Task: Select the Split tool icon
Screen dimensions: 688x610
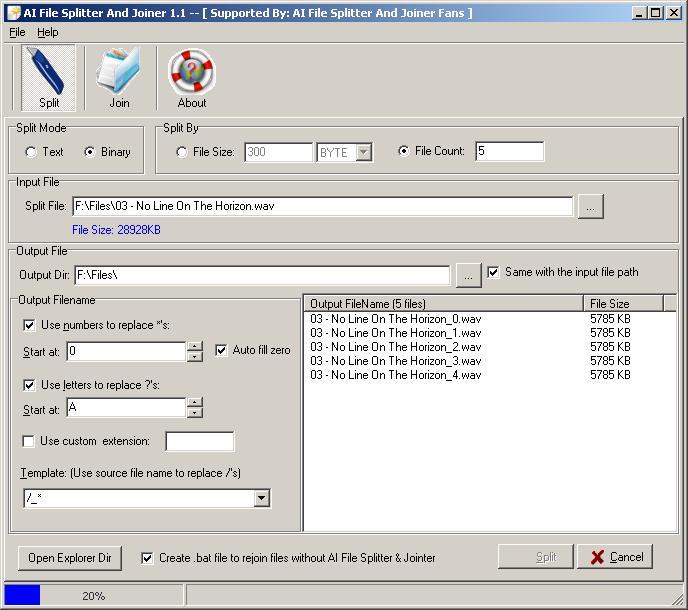Action: (48, 77)
